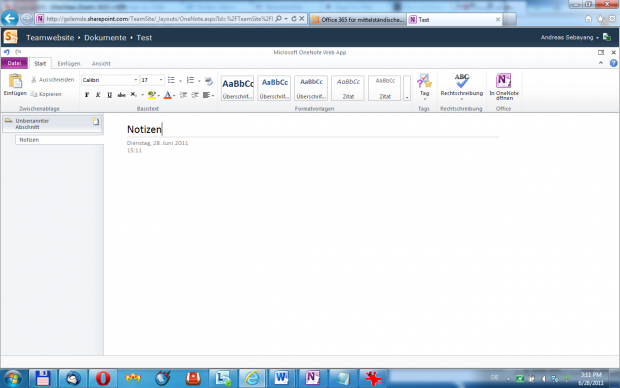
Task: Toggle subscript formatting
Action: tap(134, 95)
